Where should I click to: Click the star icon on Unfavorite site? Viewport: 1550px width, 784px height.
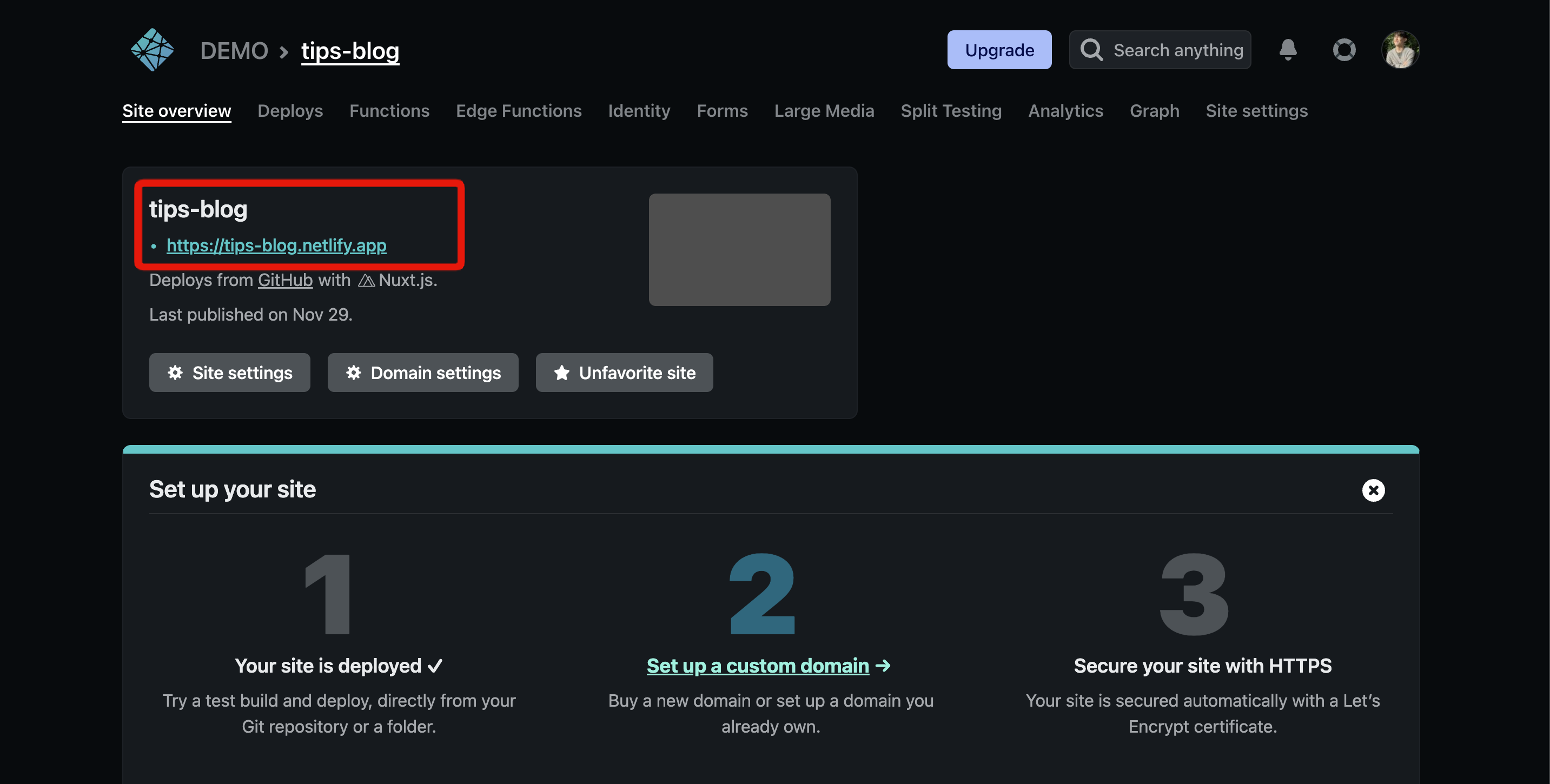[561, 373]
